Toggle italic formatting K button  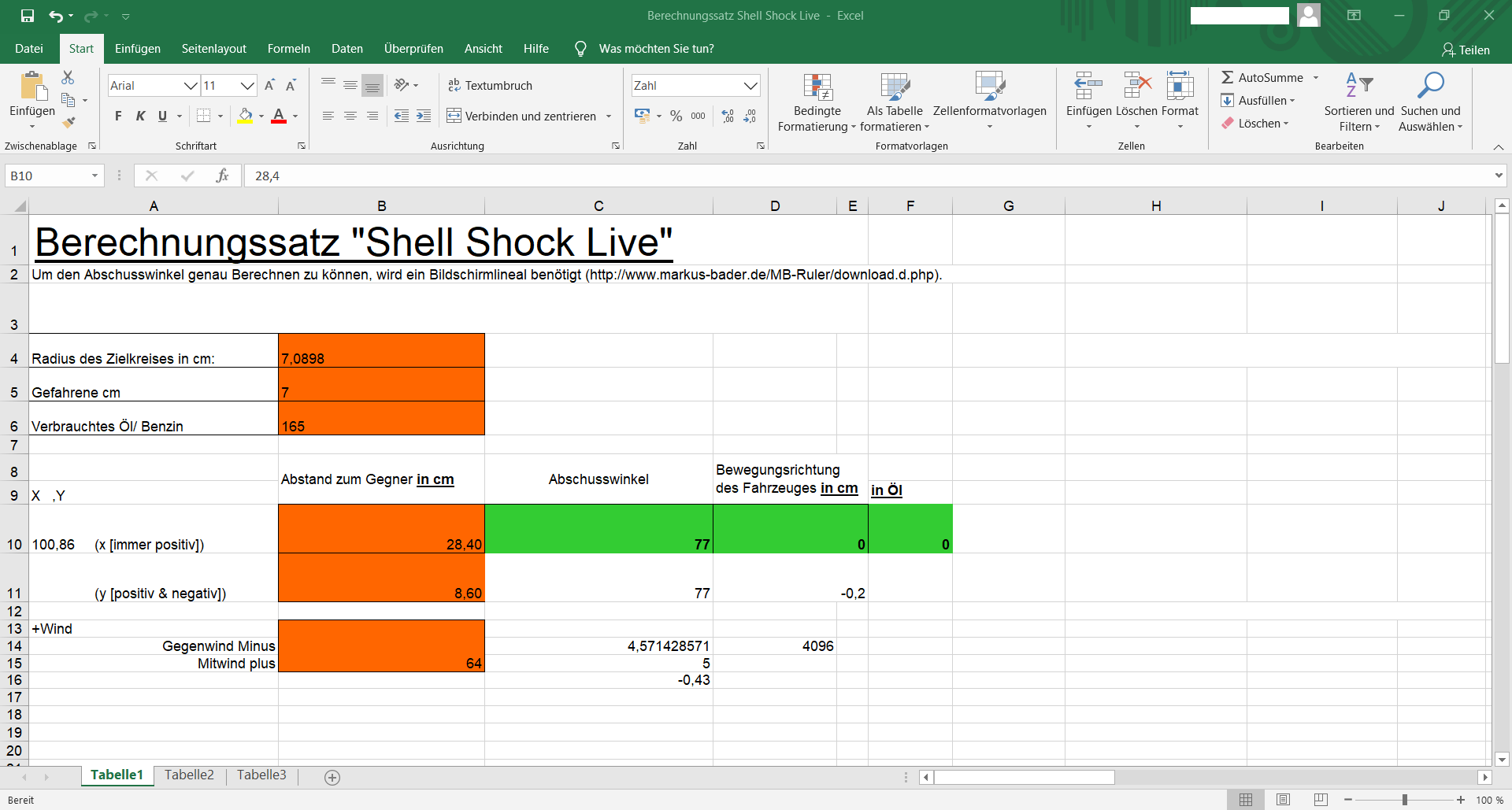(140, 116)
